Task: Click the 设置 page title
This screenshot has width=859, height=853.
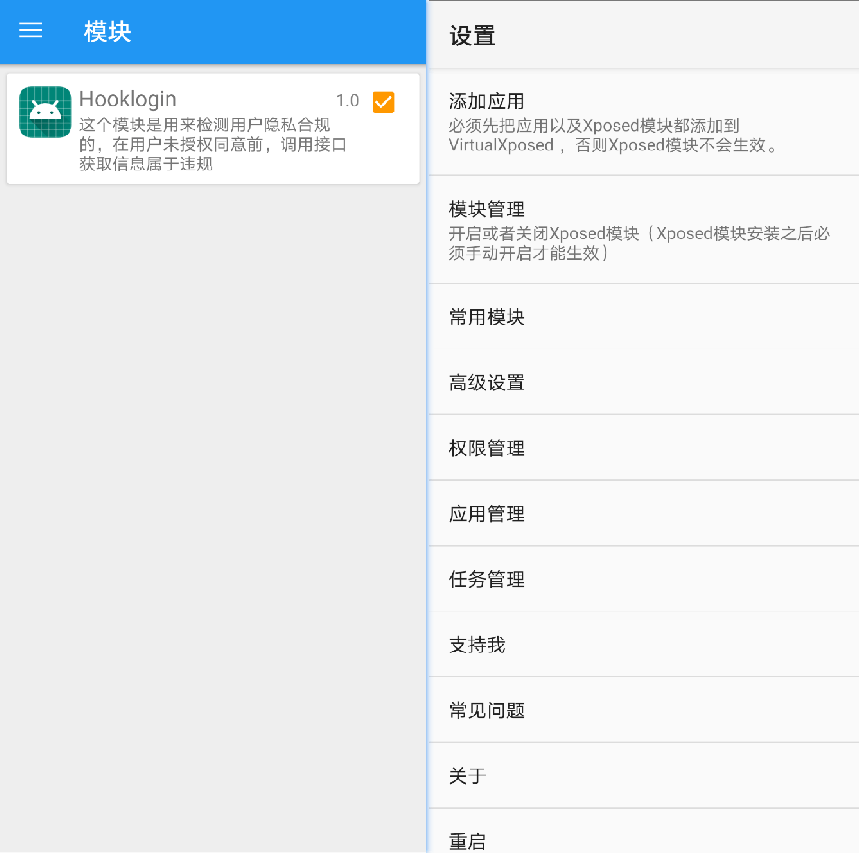Action: [472, 36]
